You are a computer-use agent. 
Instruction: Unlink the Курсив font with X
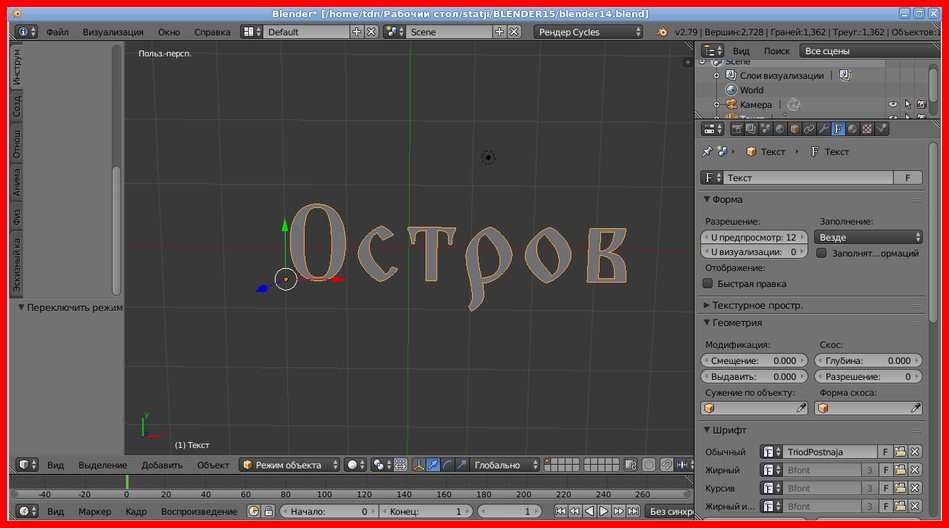915,488
